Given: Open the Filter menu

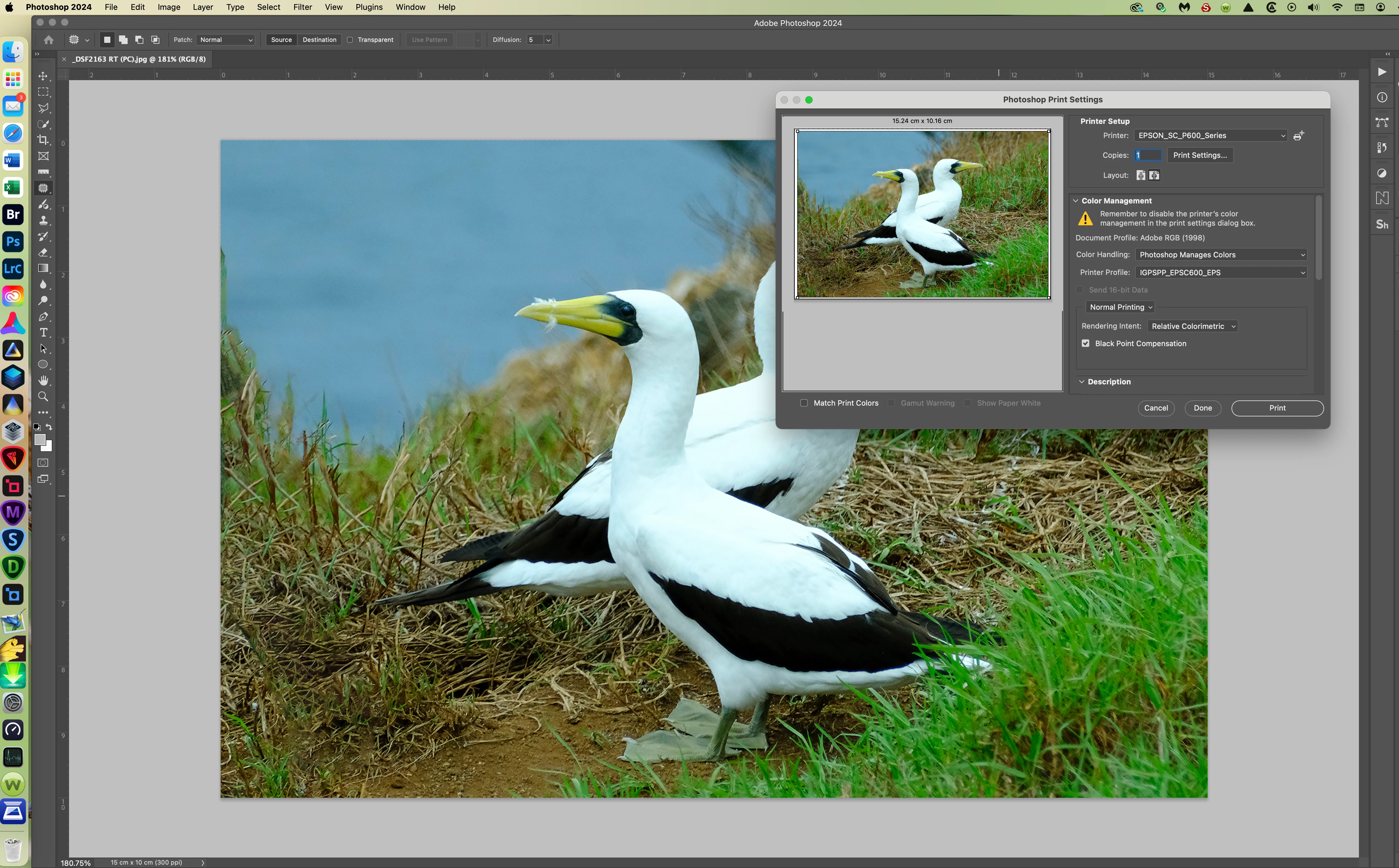Looking at the screenshot, I should [x=302, y=7].
